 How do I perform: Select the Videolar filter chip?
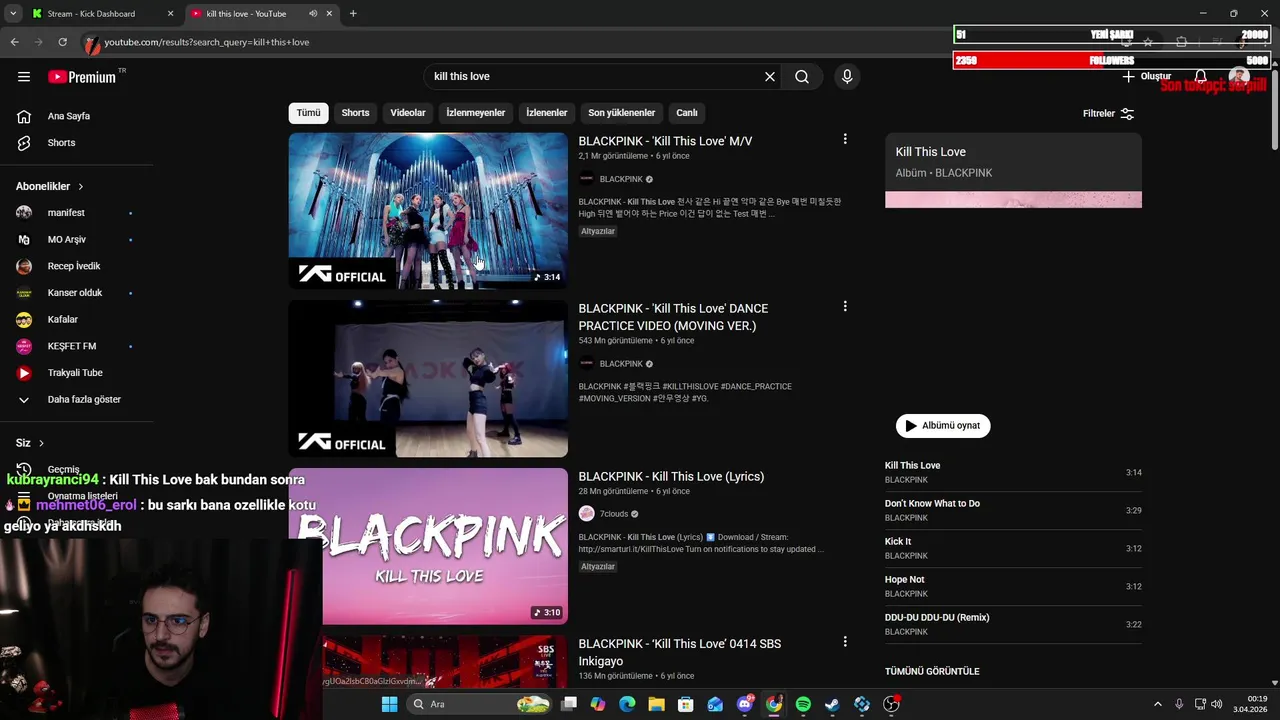click(408, 113)
